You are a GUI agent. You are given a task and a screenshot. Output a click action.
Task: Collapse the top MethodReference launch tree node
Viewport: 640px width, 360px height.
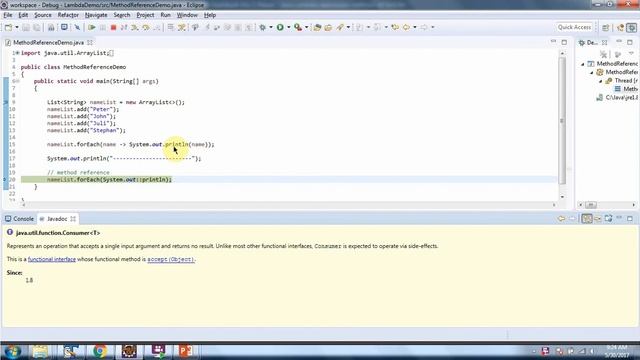[x=583, y=64]
